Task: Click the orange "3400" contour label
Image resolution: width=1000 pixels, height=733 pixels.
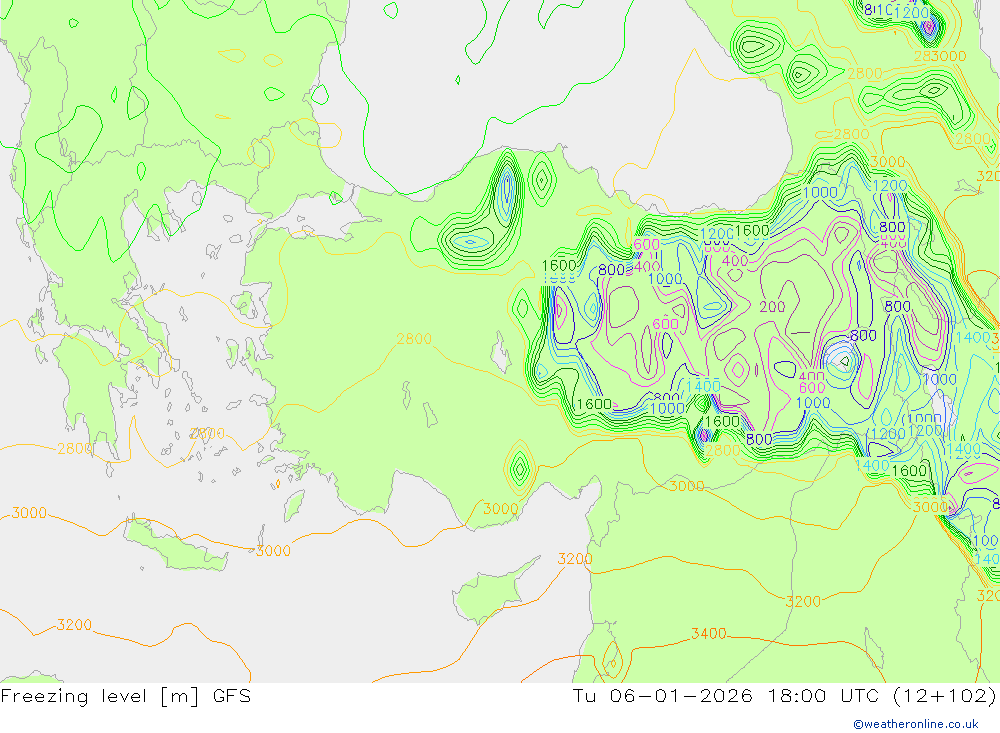Action: point(709,633)
